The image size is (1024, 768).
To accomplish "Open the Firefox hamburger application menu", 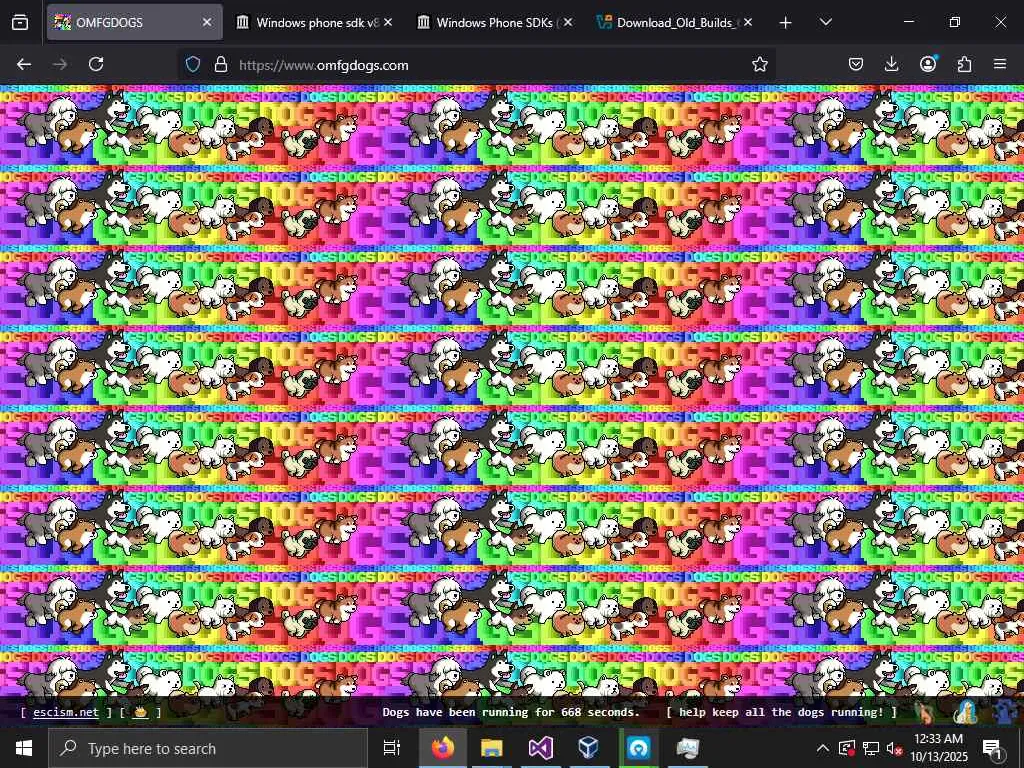I will (x=1000, y=64).
